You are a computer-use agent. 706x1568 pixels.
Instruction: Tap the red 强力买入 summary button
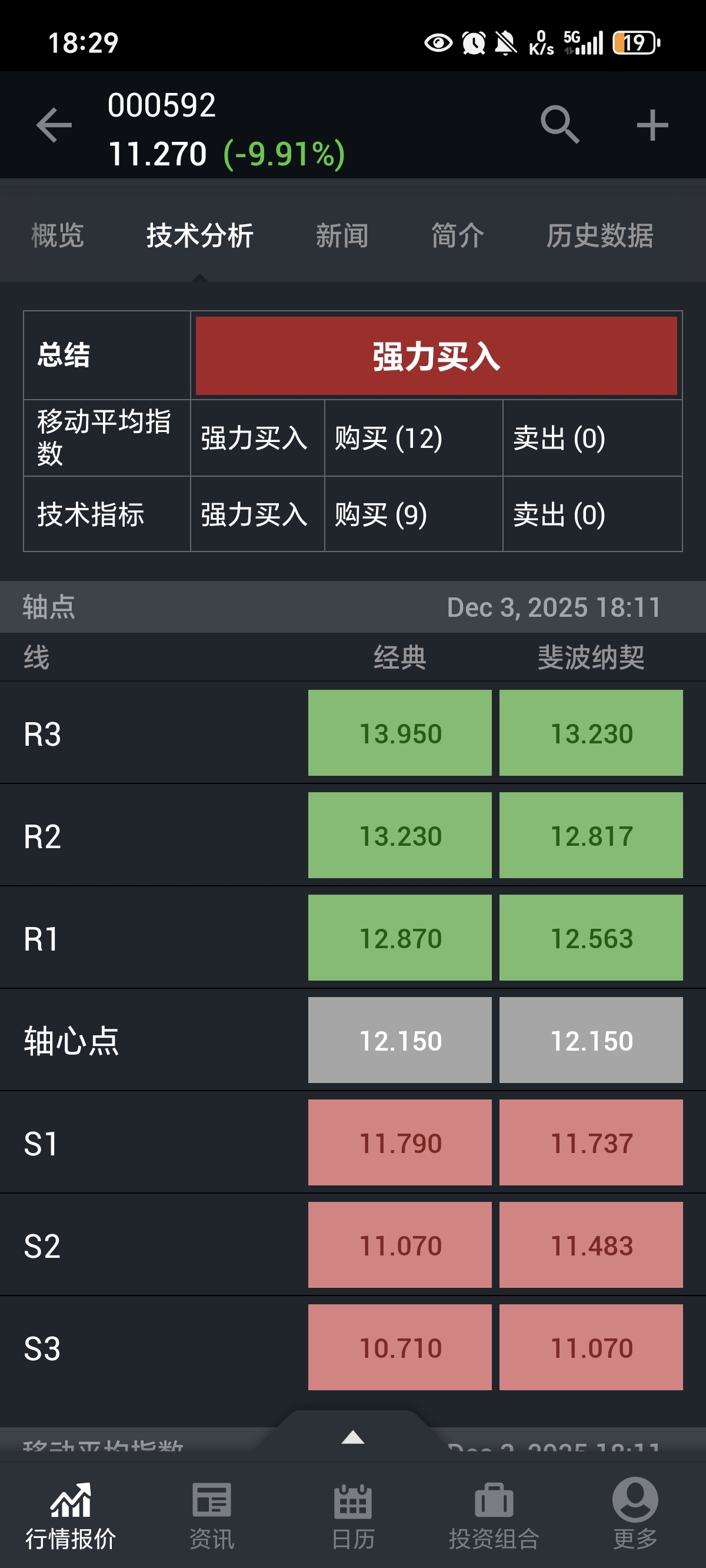(x=436, y=356)
